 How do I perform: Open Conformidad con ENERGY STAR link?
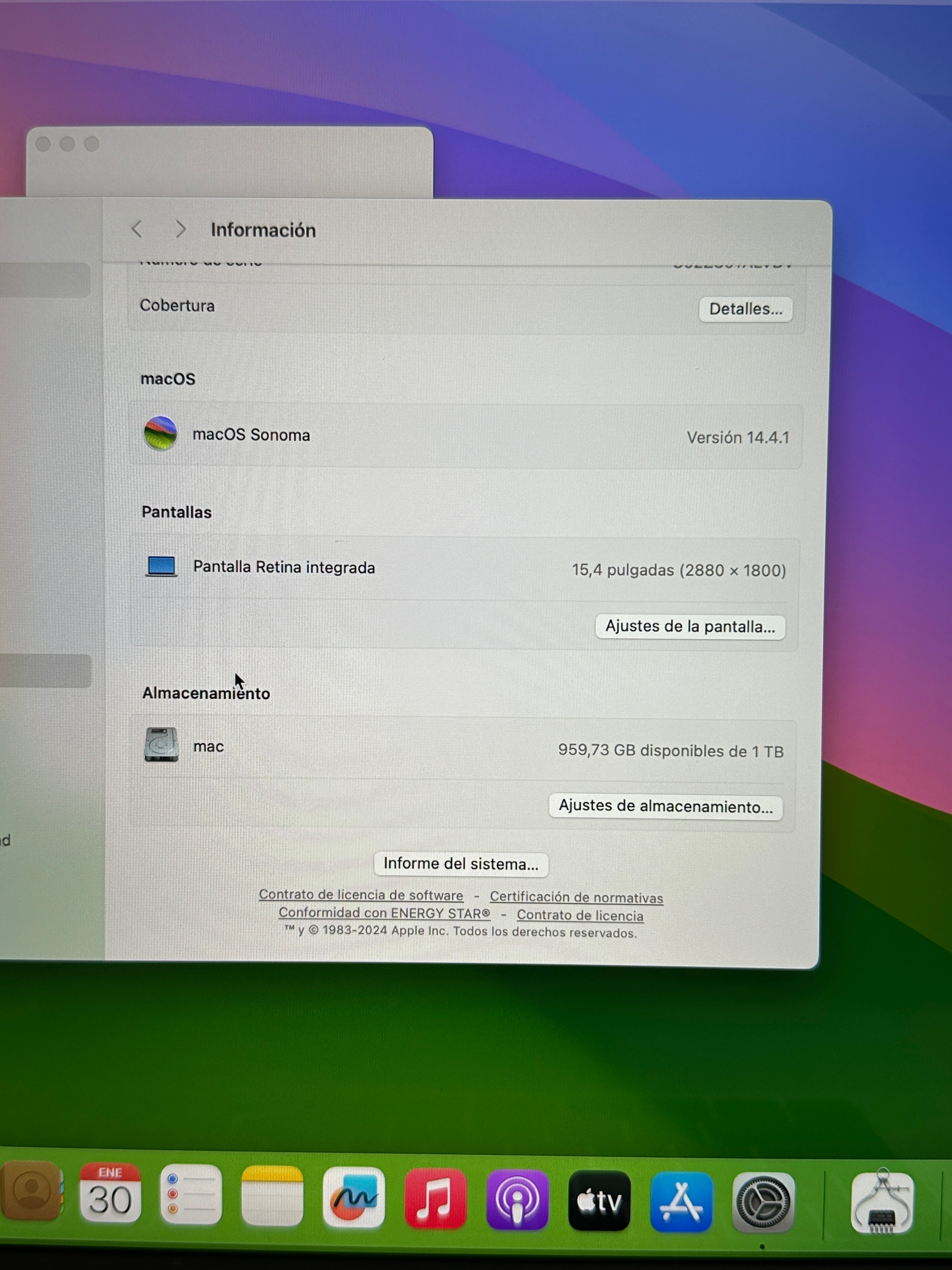click(x=384, y=913)
